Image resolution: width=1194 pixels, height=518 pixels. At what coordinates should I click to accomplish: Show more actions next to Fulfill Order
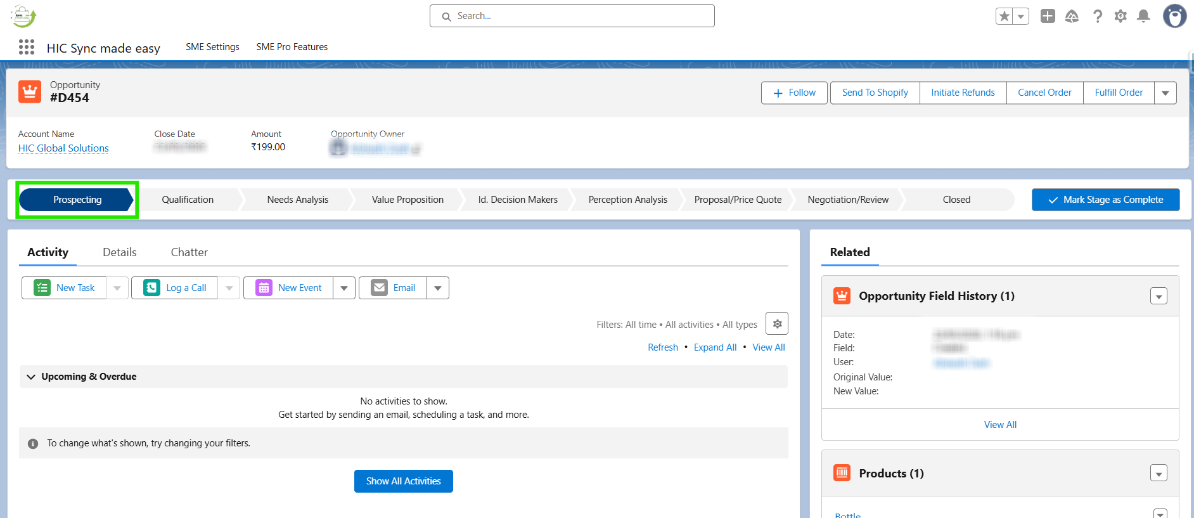(1166, 93)
